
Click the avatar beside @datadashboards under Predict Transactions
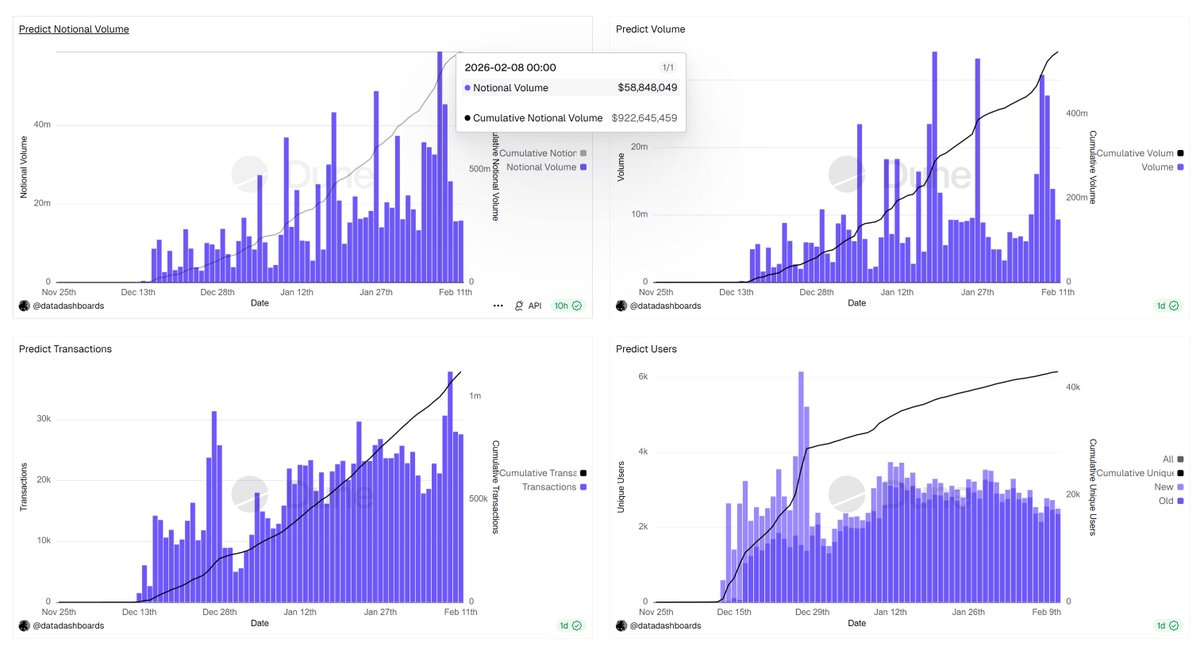(x=24, y=625)
